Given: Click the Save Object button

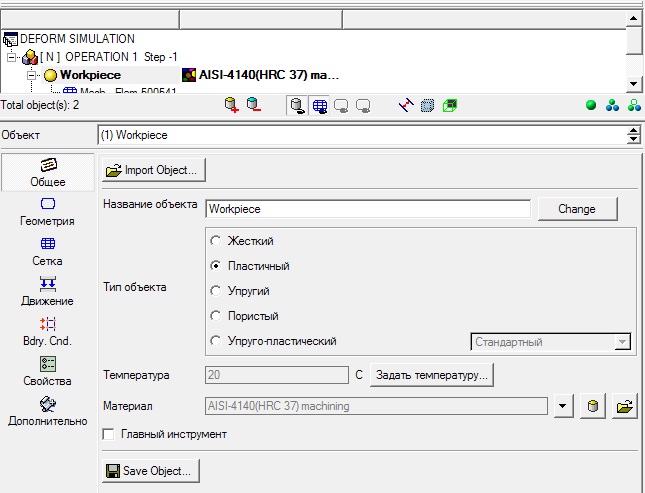Looking at the screenshot, I should click(x=151, y=471).
